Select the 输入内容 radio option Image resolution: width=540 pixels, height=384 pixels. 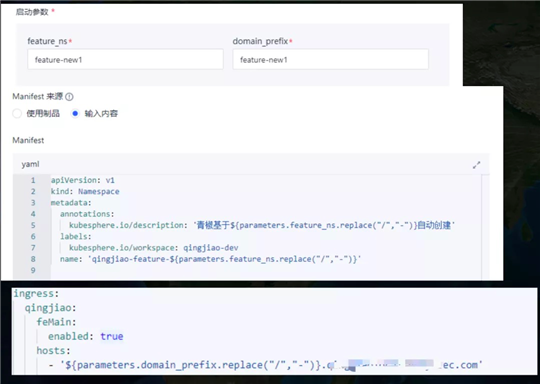point(75,113)
